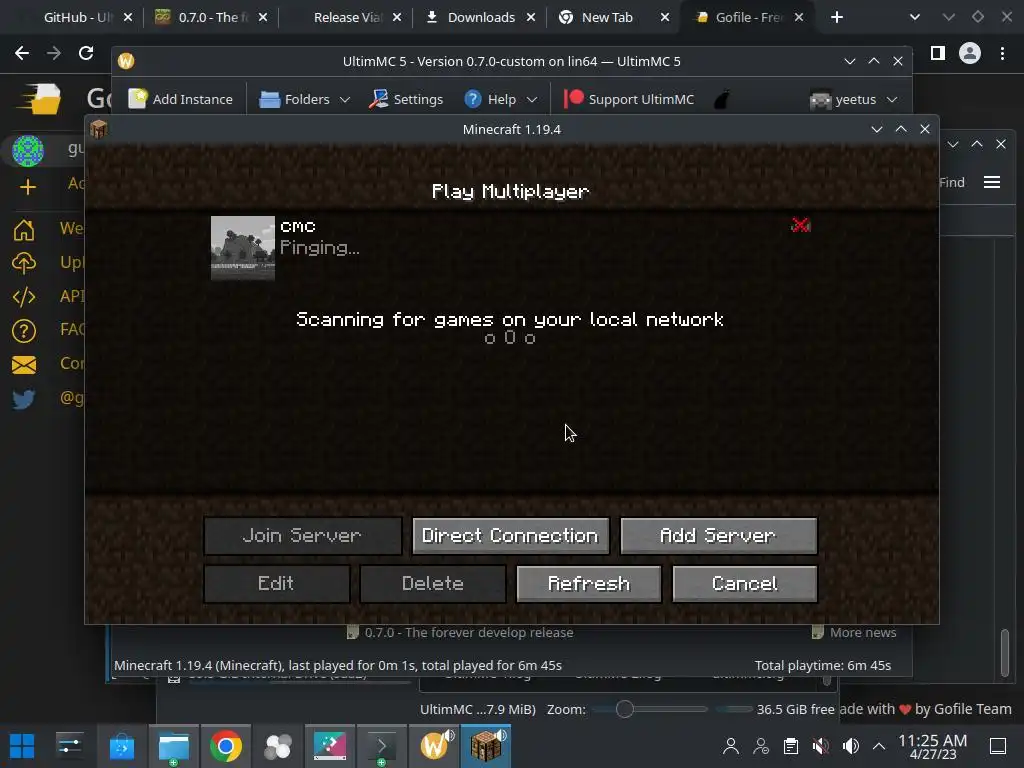1024x768 pixels.
Task: Click the Help question mark icon
Action: [x=473, y=99]
